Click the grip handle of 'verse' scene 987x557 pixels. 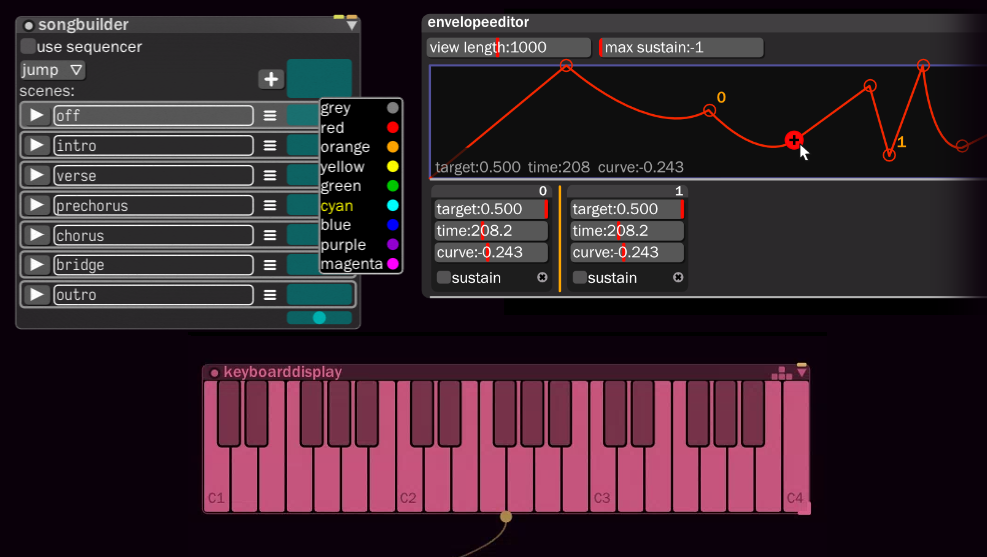(270, 176)
